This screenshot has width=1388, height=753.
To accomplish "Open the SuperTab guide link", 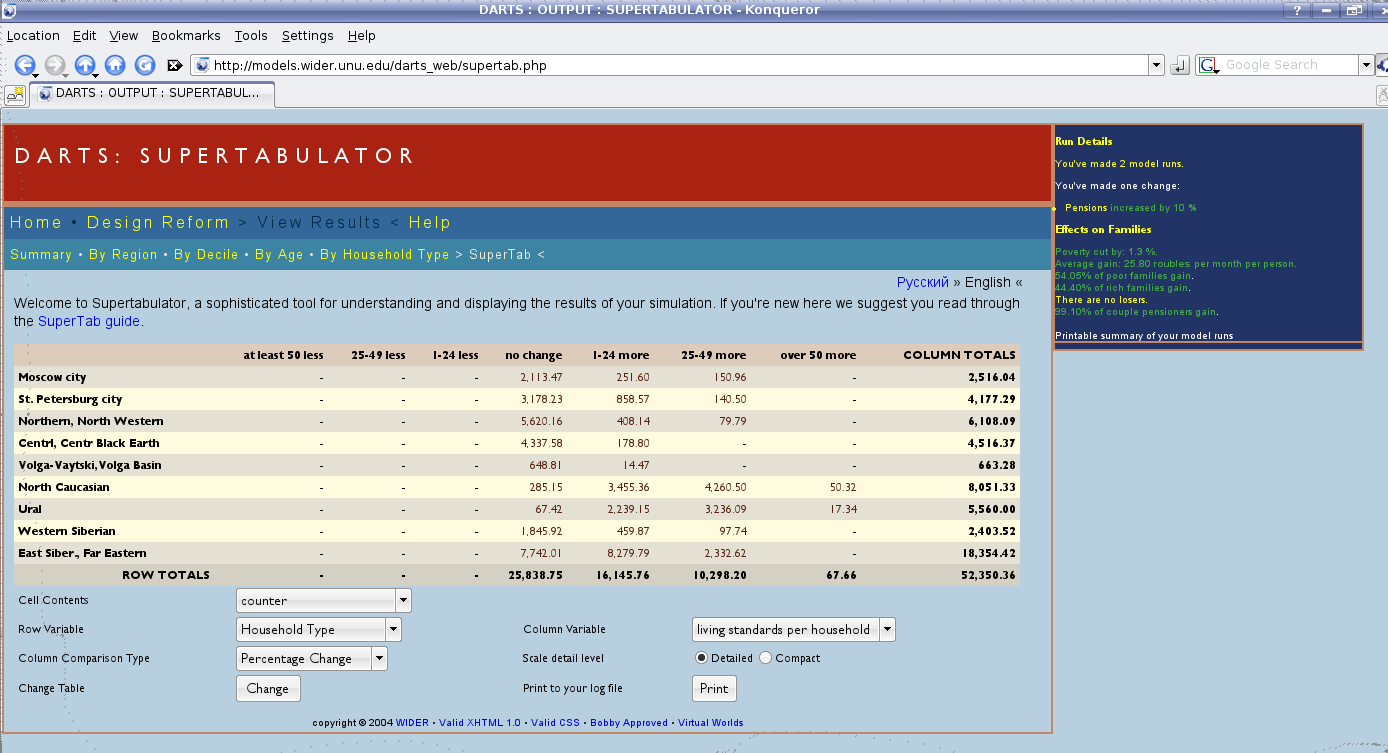I will (x=89, y=321).
